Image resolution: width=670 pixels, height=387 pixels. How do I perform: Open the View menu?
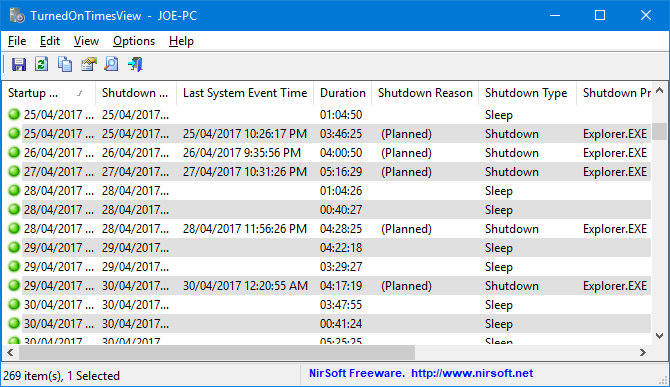tap(86, 41)
